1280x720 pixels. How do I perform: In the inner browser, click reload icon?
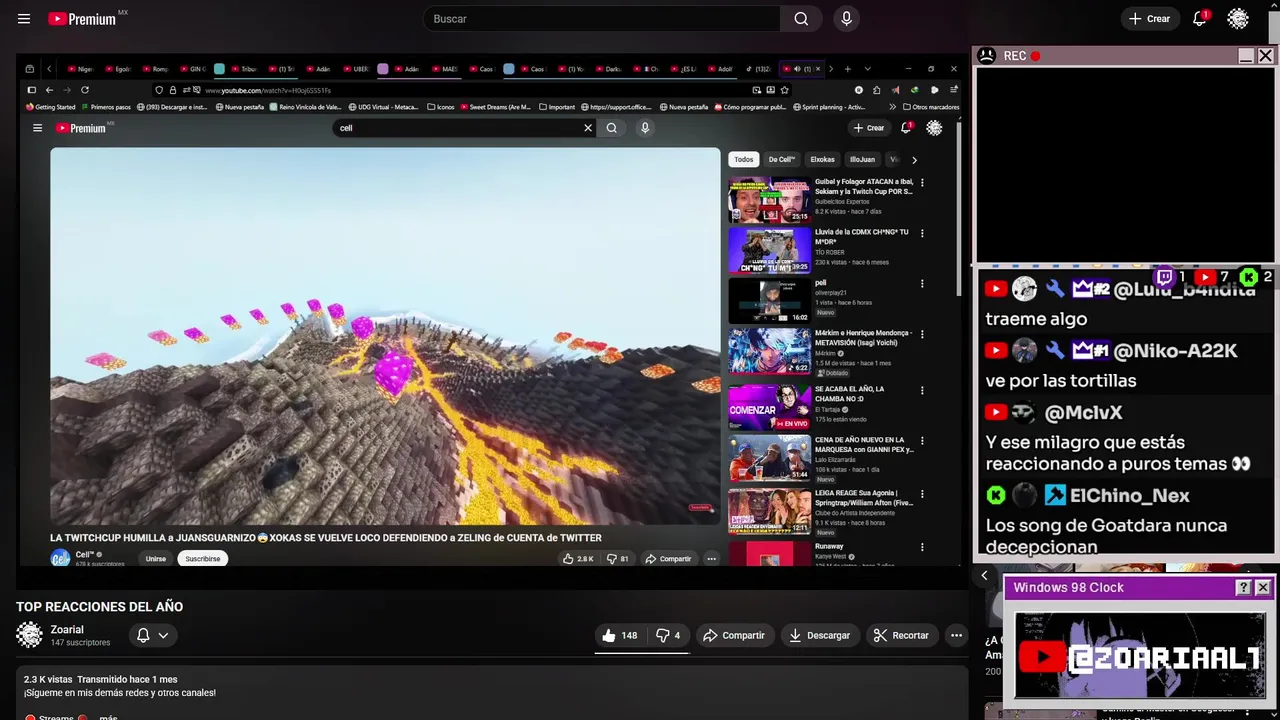(85, 90)
